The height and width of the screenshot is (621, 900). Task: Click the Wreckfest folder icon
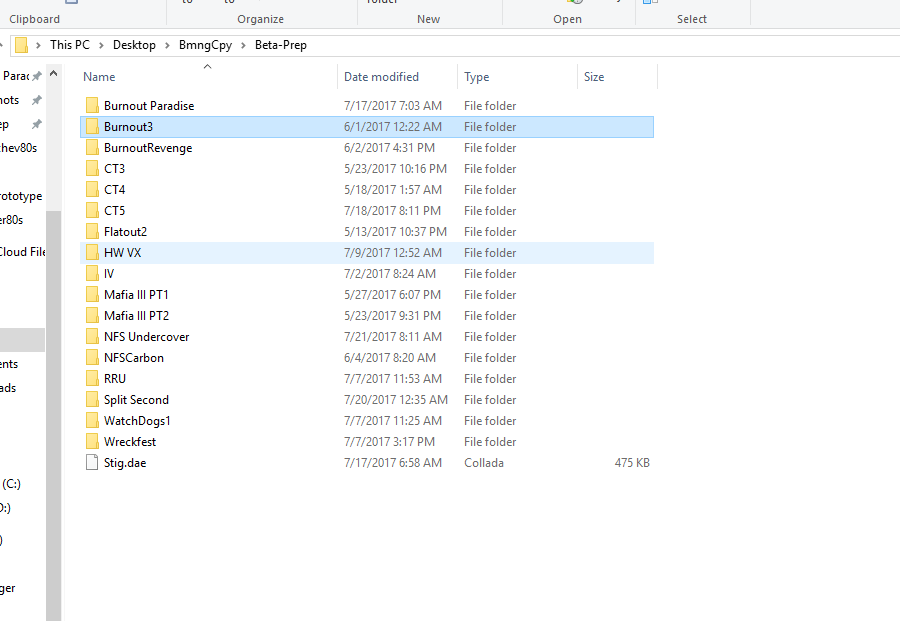(92, 442)
